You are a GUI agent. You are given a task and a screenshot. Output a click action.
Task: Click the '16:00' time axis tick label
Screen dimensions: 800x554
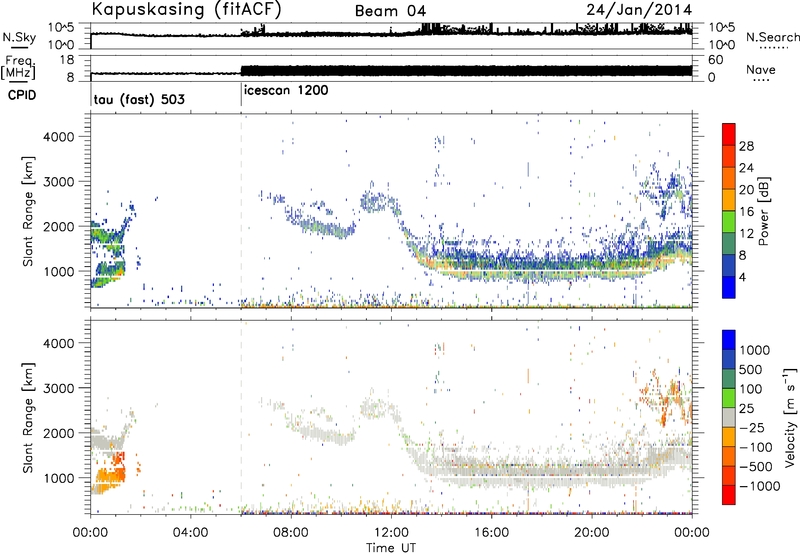coord(491,533)
